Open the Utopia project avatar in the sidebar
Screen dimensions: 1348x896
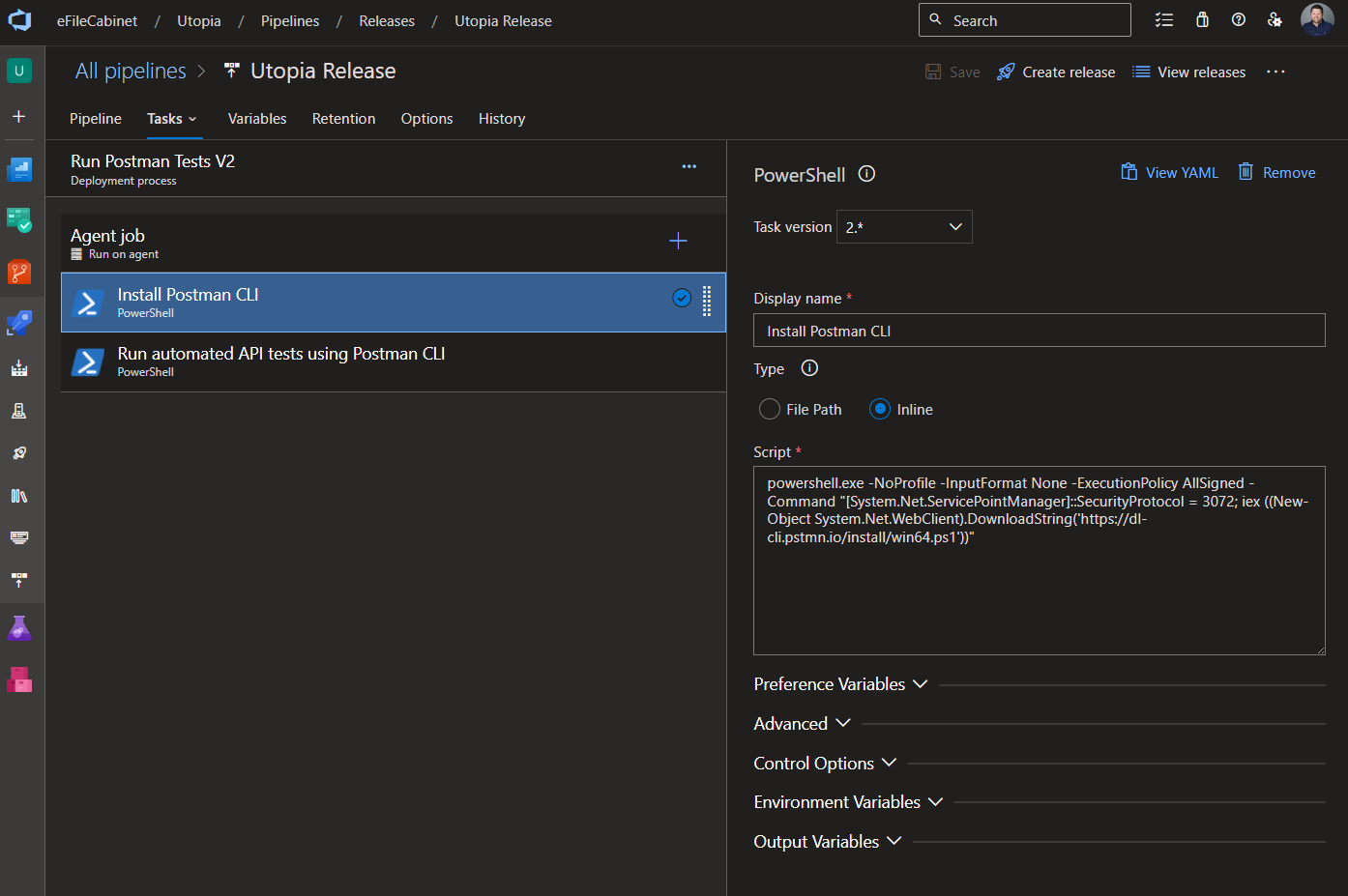pyautogui.click(x=19, y=71)
